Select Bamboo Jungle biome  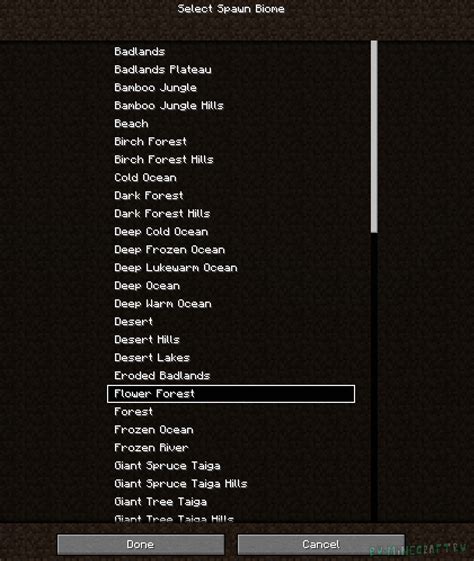click(231, 88)
